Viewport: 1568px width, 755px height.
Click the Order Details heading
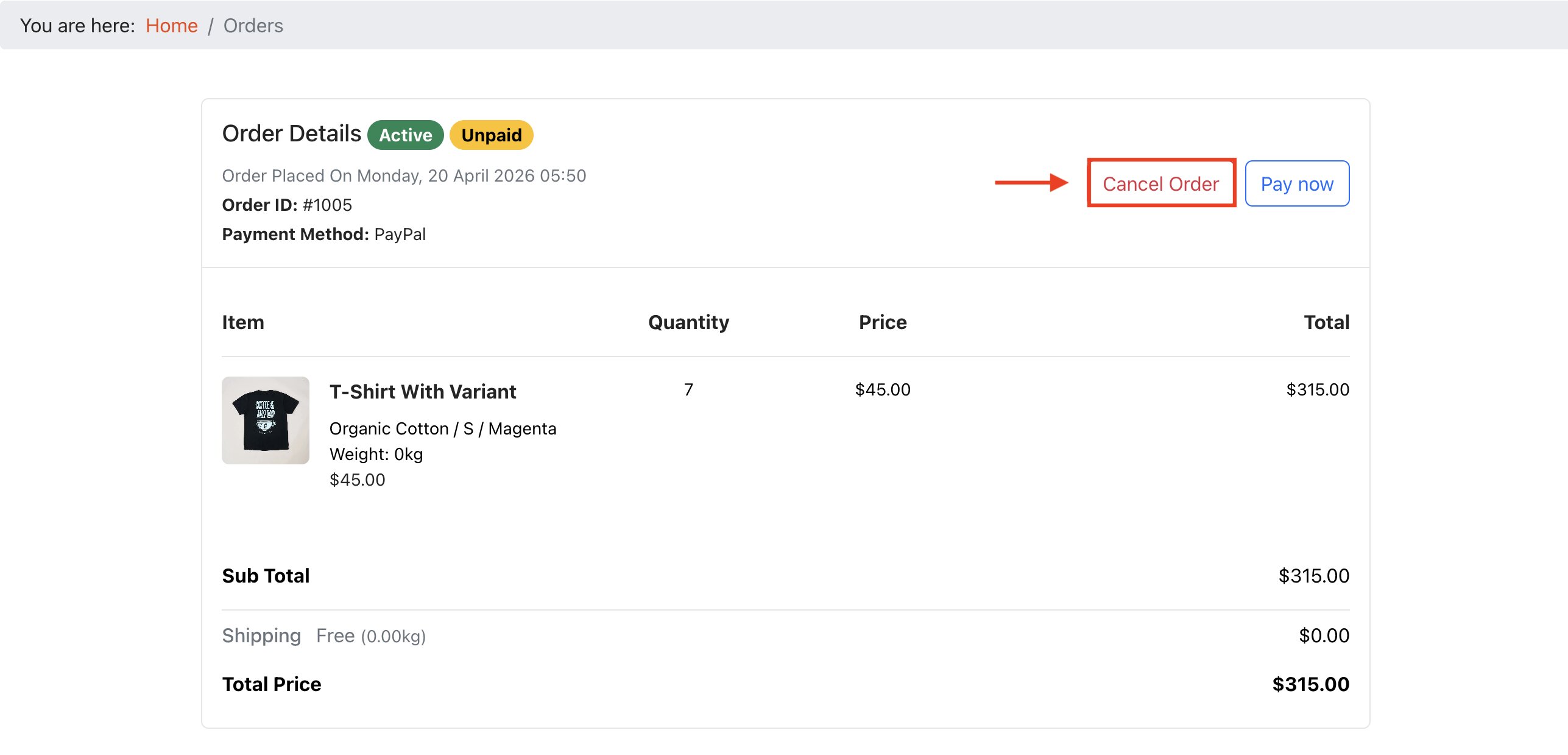[x=291, y=133]
